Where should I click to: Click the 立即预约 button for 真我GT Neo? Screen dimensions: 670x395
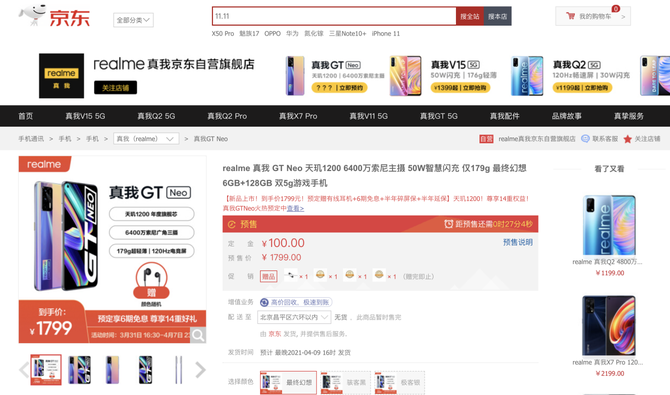point(340,88)
